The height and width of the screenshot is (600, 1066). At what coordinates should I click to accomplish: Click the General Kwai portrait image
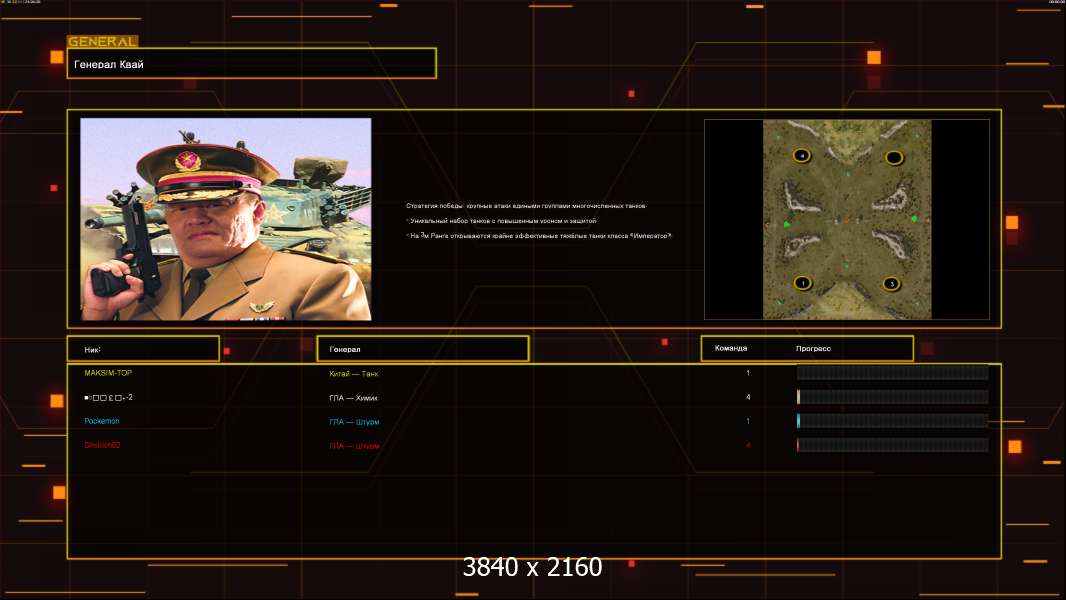tap(226, 219)
